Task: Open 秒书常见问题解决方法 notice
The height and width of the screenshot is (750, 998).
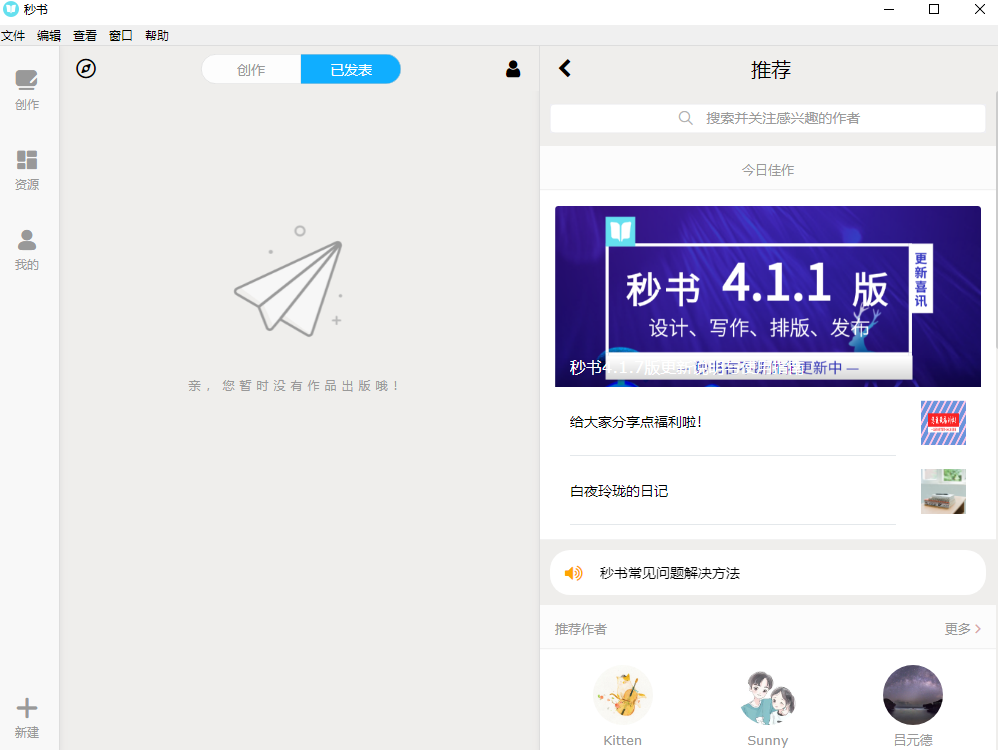Action: [670, 573]
